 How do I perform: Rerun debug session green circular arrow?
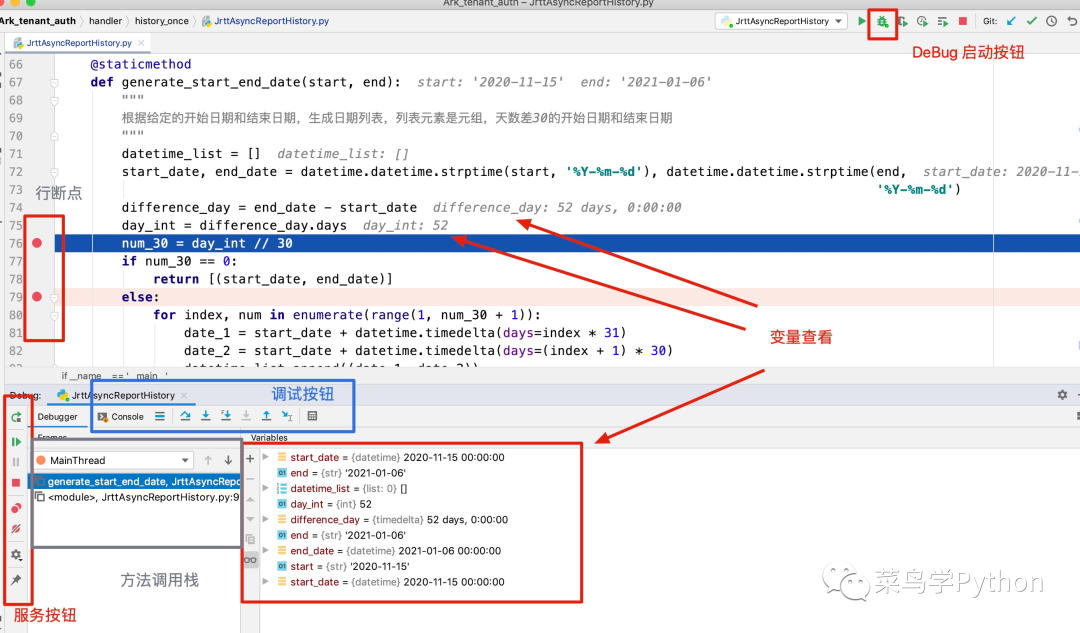click(x=17, y=417)
